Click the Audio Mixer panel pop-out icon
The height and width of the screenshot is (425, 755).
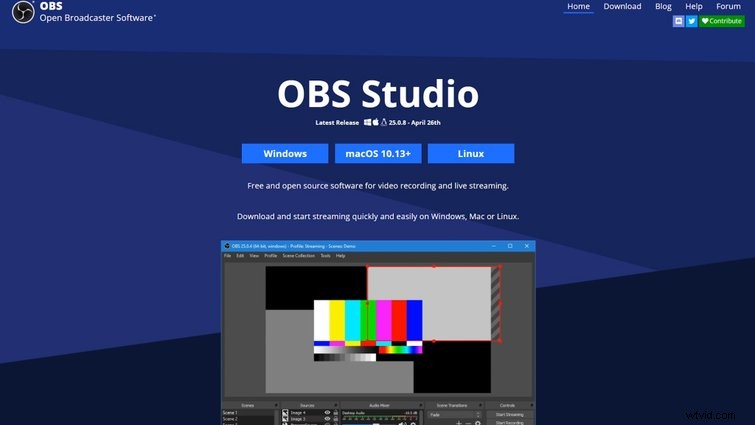pyautogui.click(x=420, y=405)
